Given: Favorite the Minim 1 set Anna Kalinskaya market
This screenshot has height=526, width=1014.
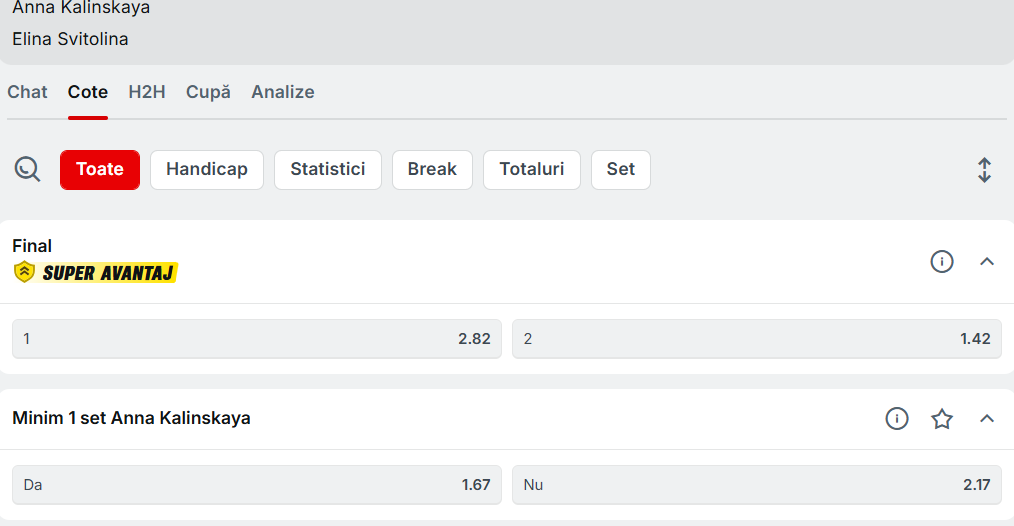Looking at the screenshot, I should click(x=942, y=419).
